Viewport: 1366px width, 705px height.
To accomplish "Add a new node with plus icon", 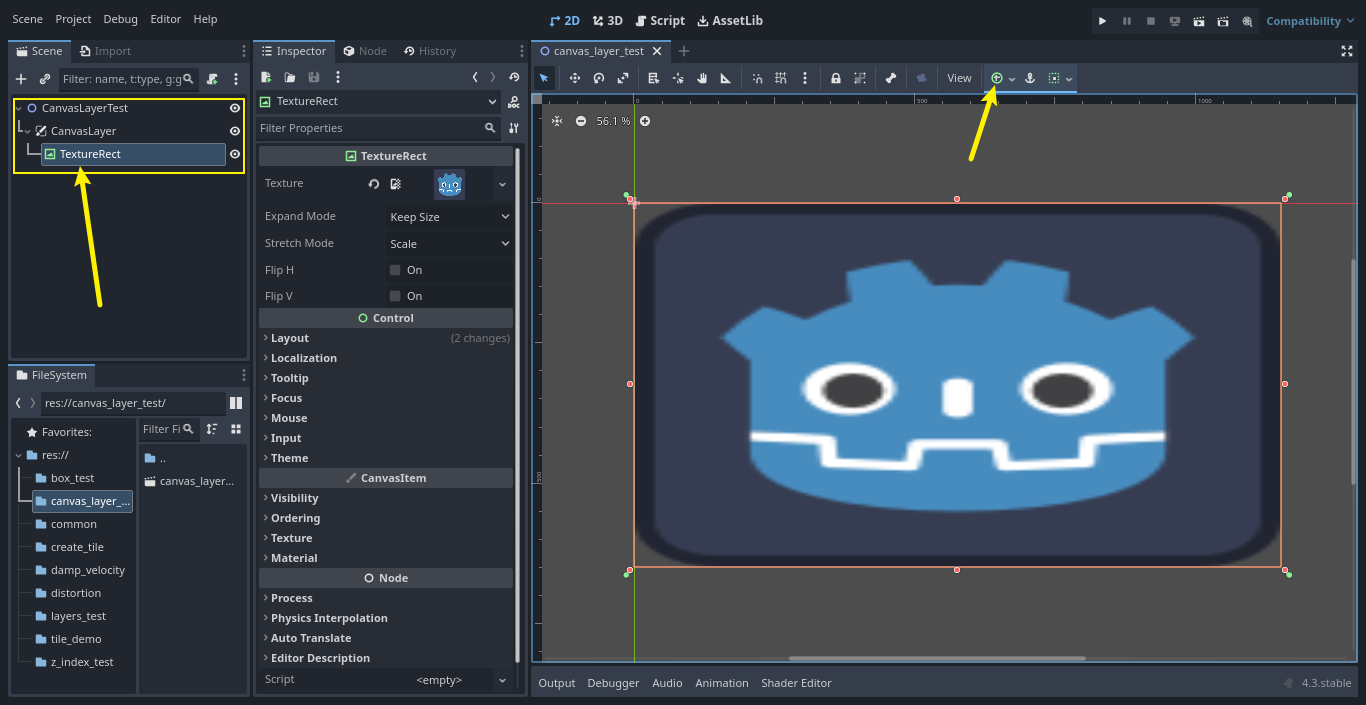I will click(21, 78).
